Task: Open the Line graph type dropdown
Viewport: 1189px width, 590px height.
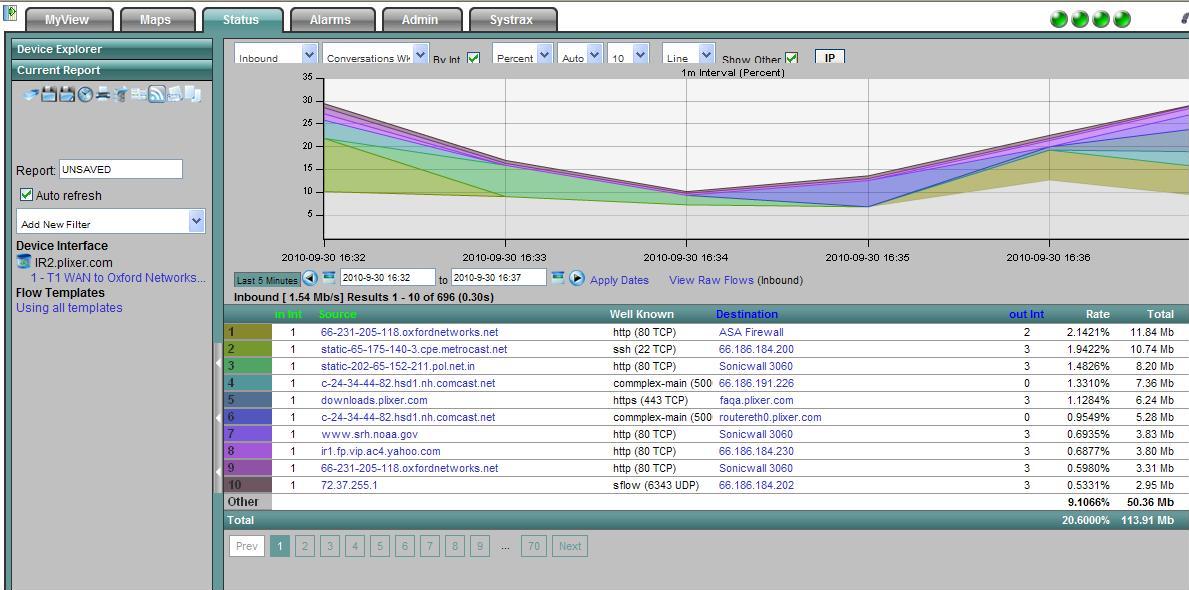Action: tap(689, 55)
